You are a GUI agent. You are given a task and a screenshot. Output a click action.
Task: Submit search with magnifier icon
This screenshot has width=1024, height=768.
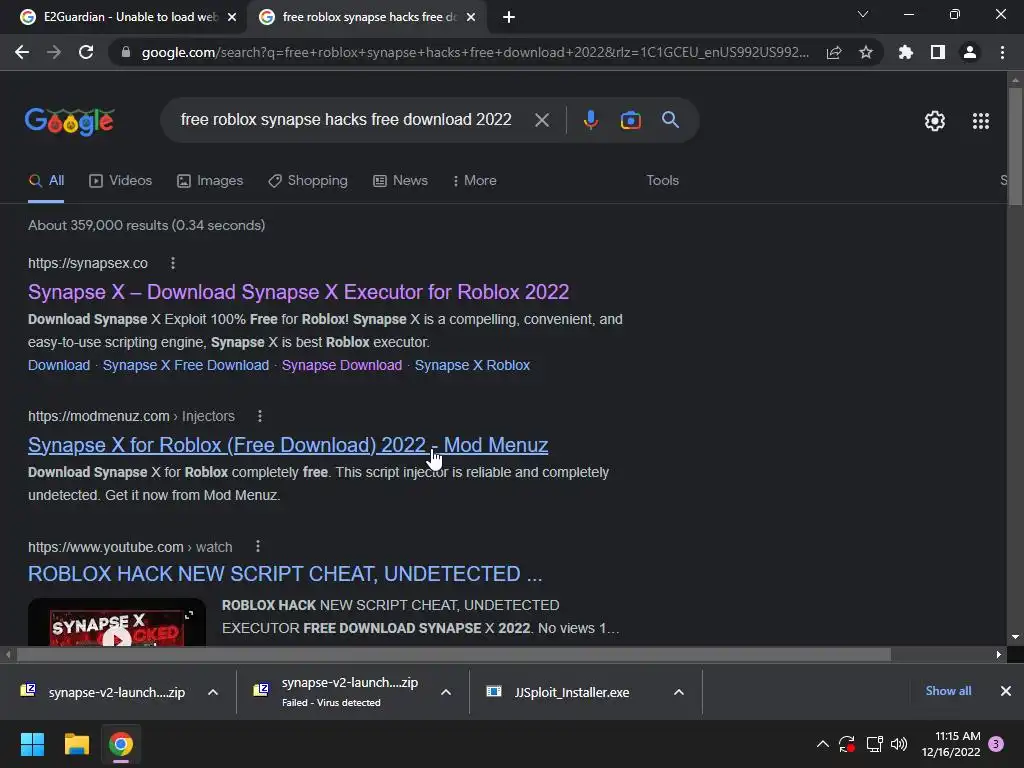click(670, 120)
